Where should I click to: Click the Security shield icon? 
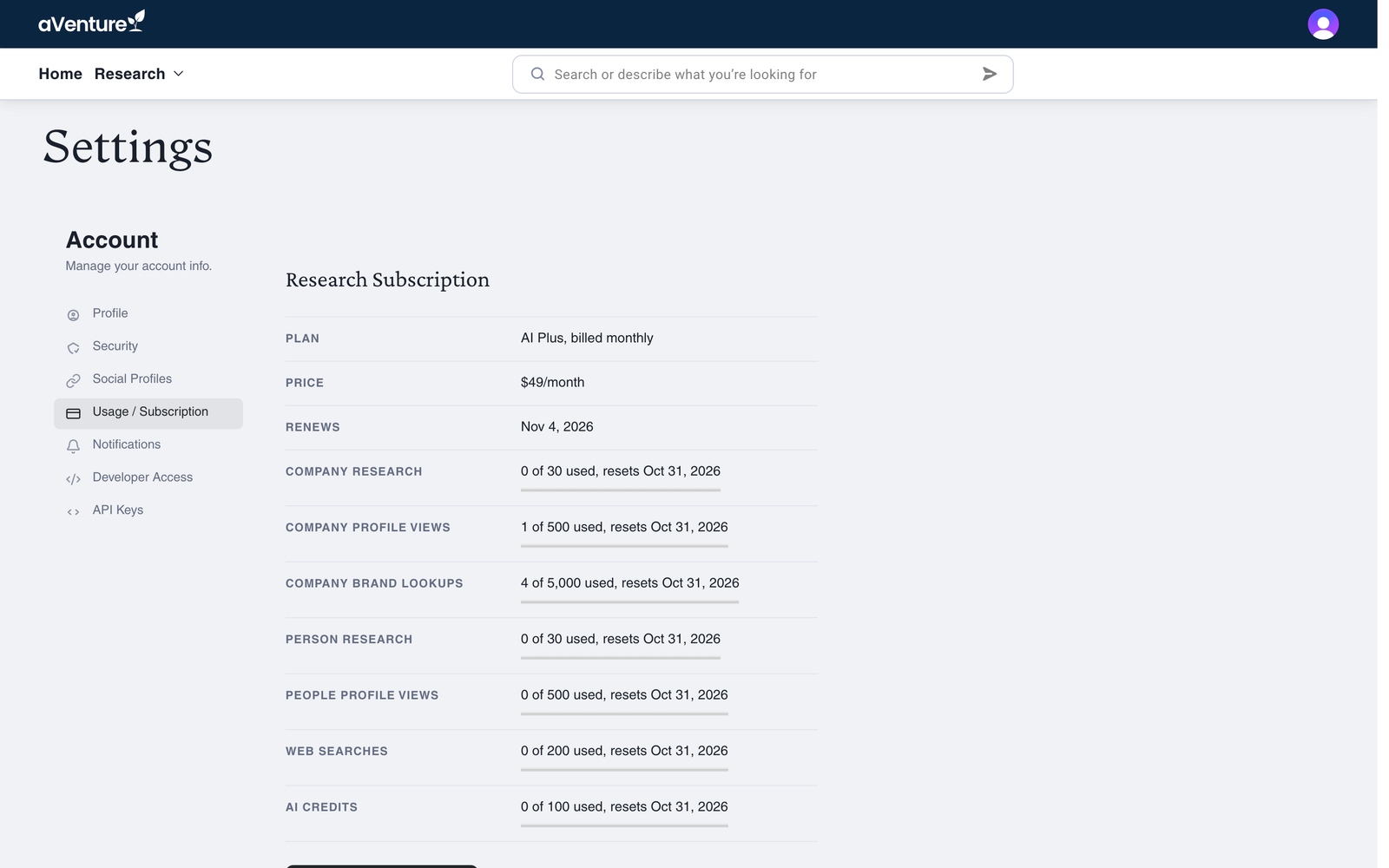coord(73,347)
